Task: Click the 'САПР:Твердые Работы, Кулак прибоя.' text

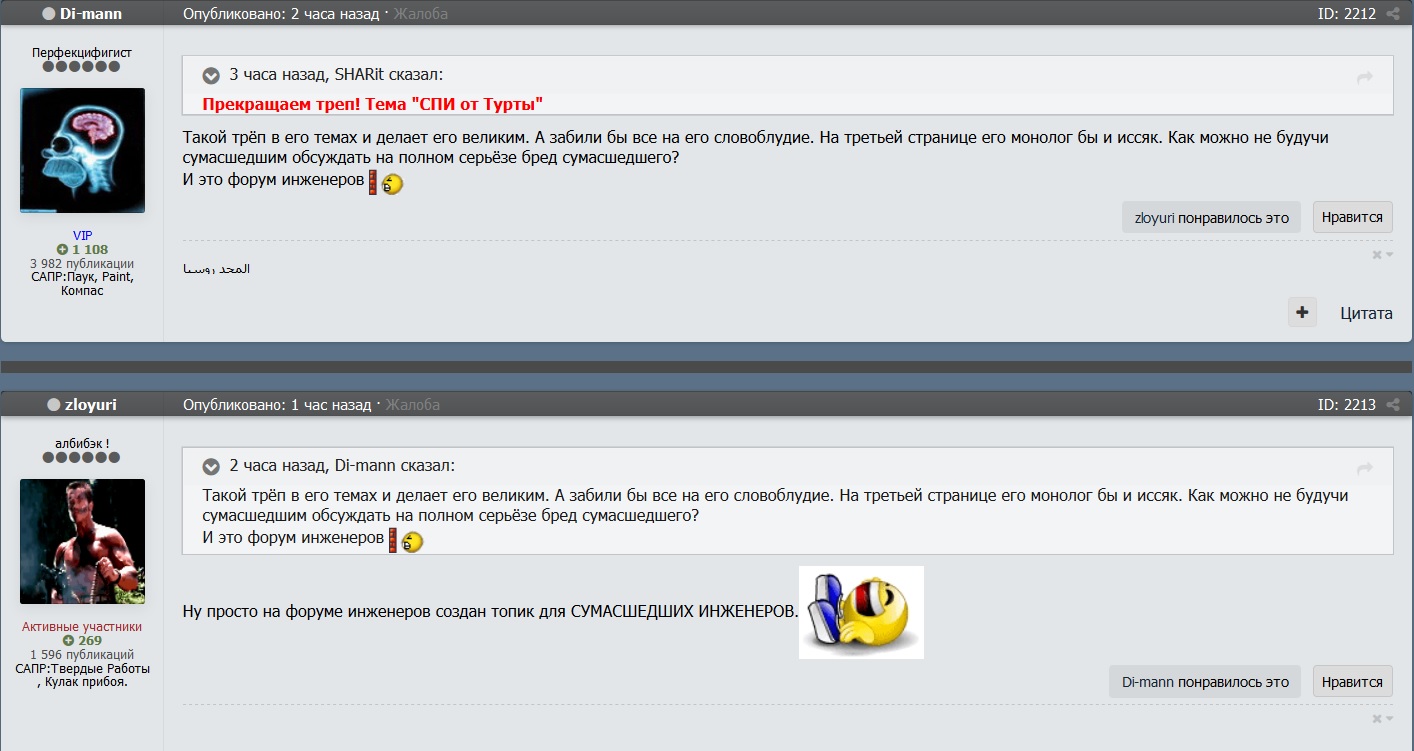Action: (82, 675)
